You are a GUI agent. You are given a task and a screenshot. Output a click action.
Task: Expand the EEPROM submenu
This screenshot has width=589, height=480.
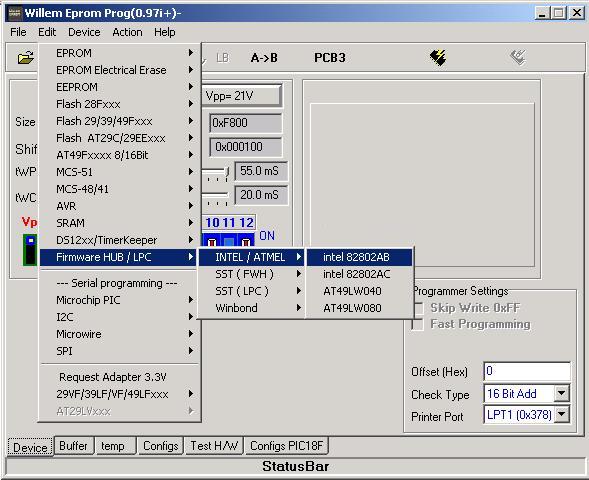click(120, 87)
